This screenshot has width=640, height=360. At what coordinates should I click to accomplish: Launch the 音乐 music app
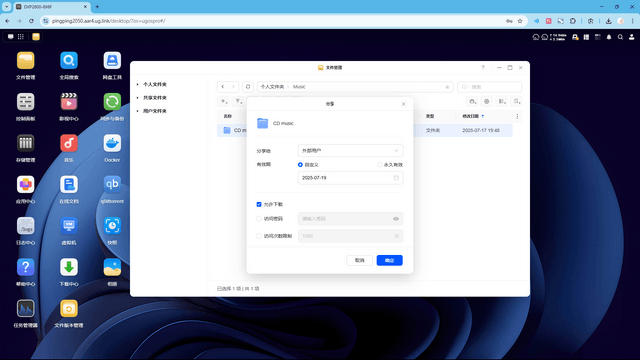(x=69, y=143)
